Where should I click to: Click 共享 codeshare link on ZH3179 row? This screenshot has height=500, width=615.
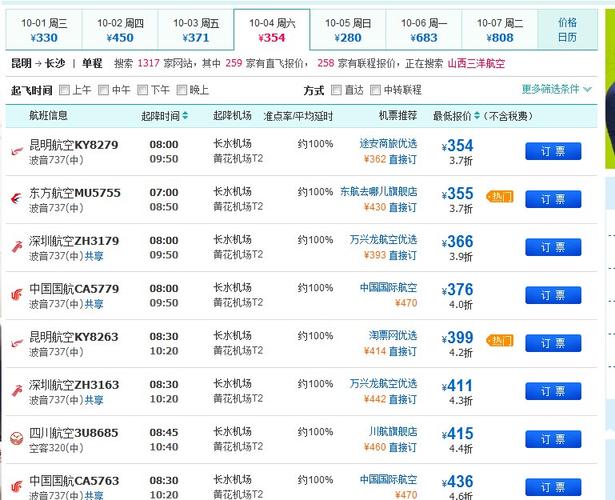pos(94,256)
